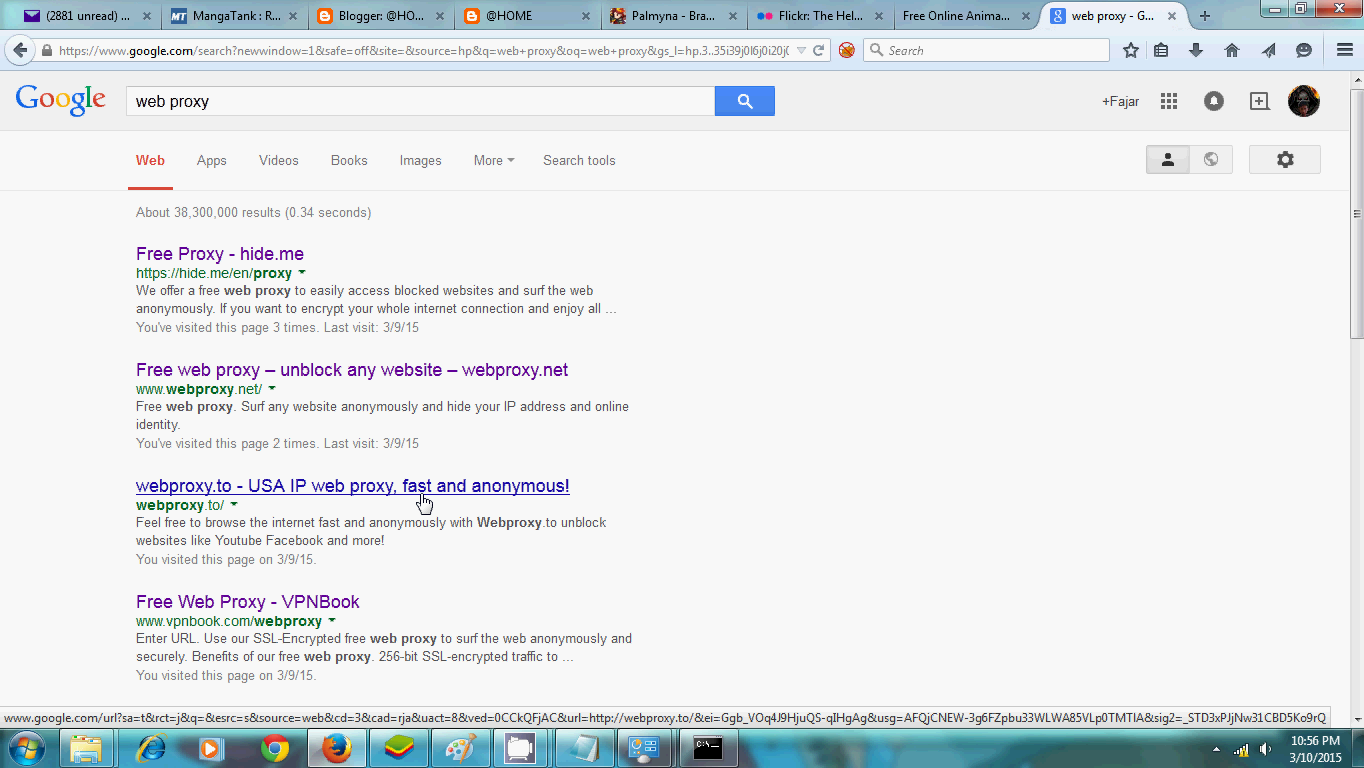Viewport: 1364px width, 768px height.
Task: Switch to the (2881 unread) mail tab
Action: point(88,16)
